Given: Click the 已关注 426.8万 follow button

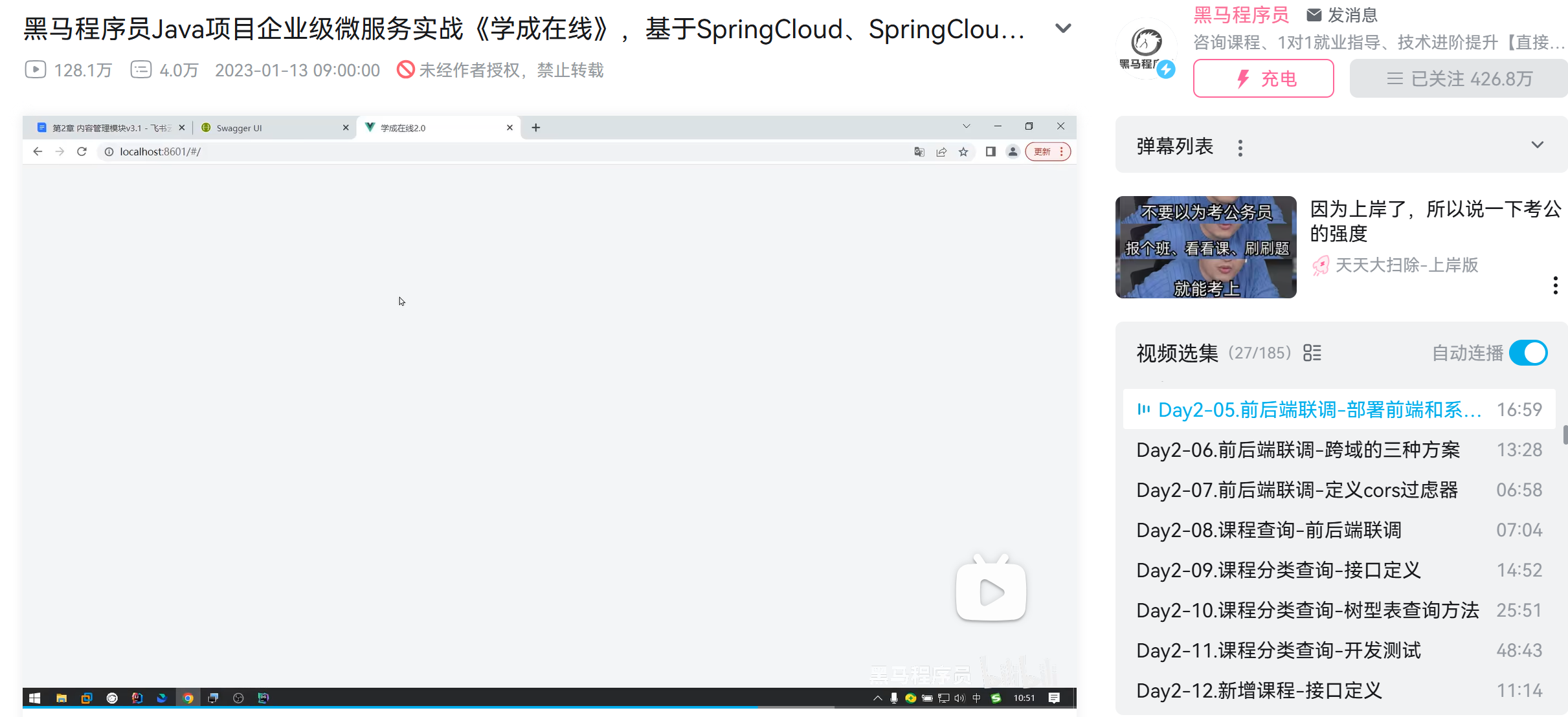Looking at the screenshot, I should 1458,78.
